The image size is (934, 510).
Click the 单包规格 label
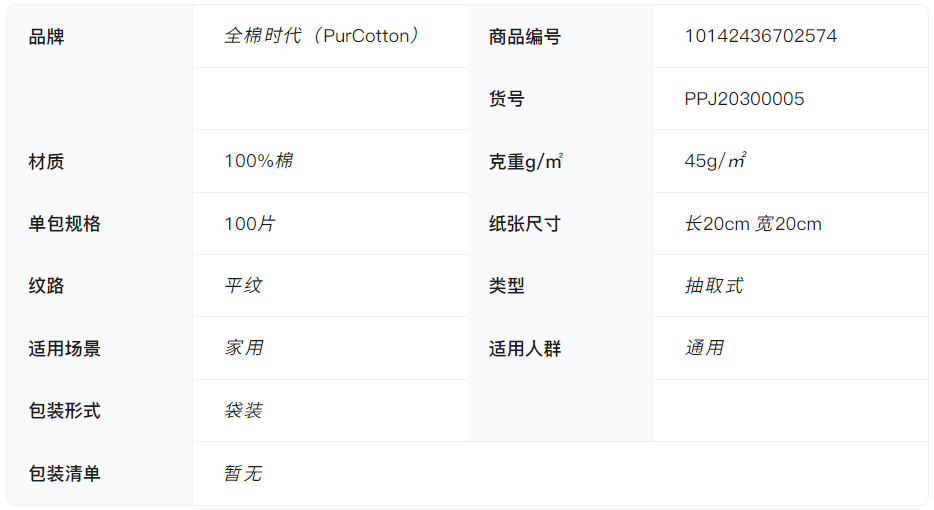coord(65,224)
